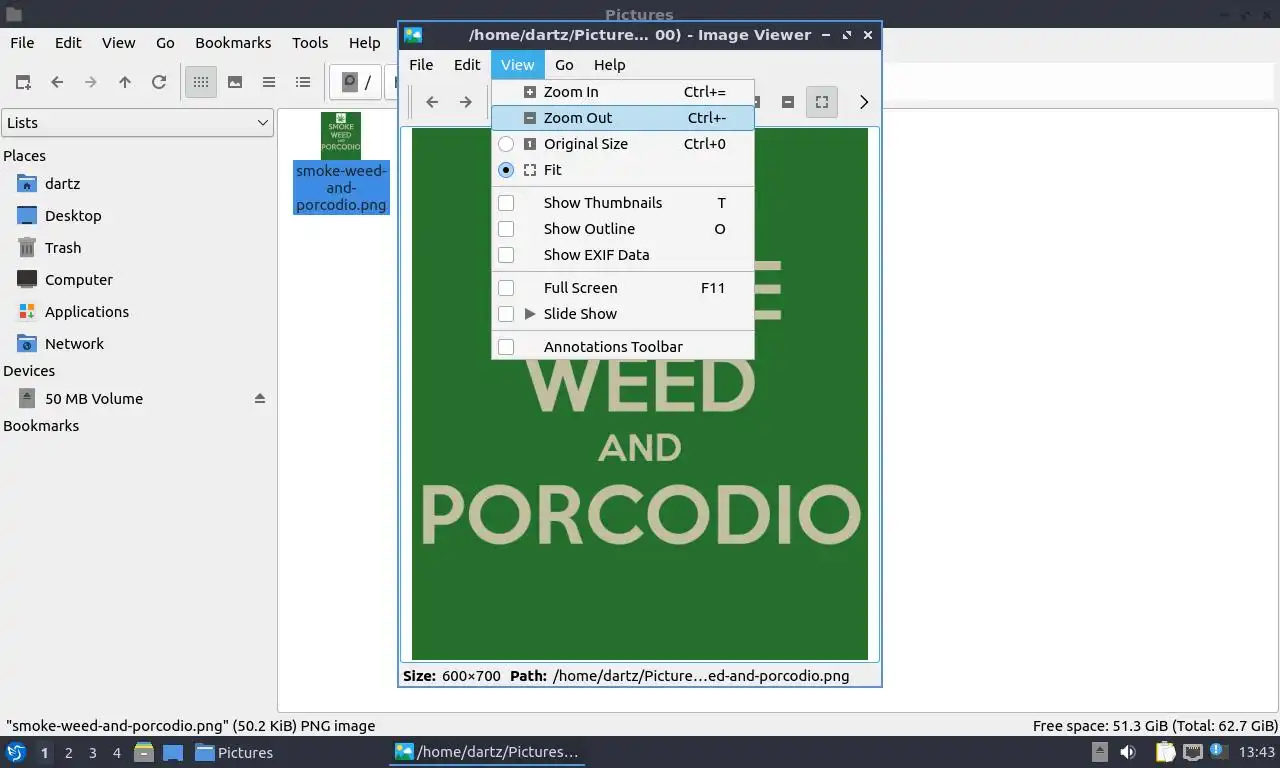This screenshot has width=1280, height=768.
Task: Choose Zoom Out from View menu
Action: pyautogui.click(x=623, y=118)
